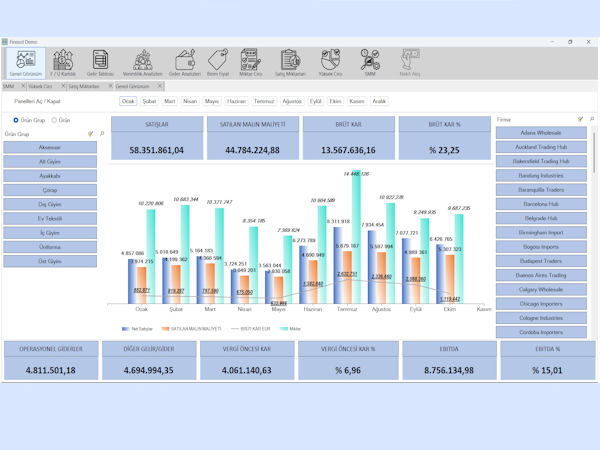Close the SMM tab
This screenshot has width=600, height=450.
[23, 86]
